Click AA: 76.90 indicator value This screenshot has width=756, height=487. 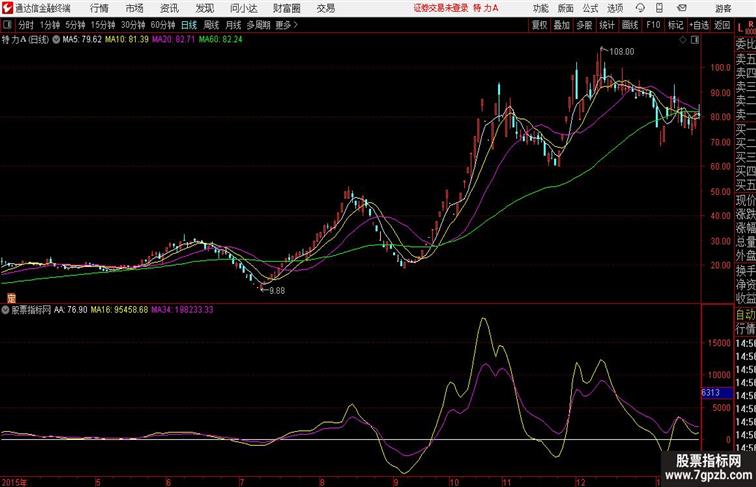[x=70, y=310]
